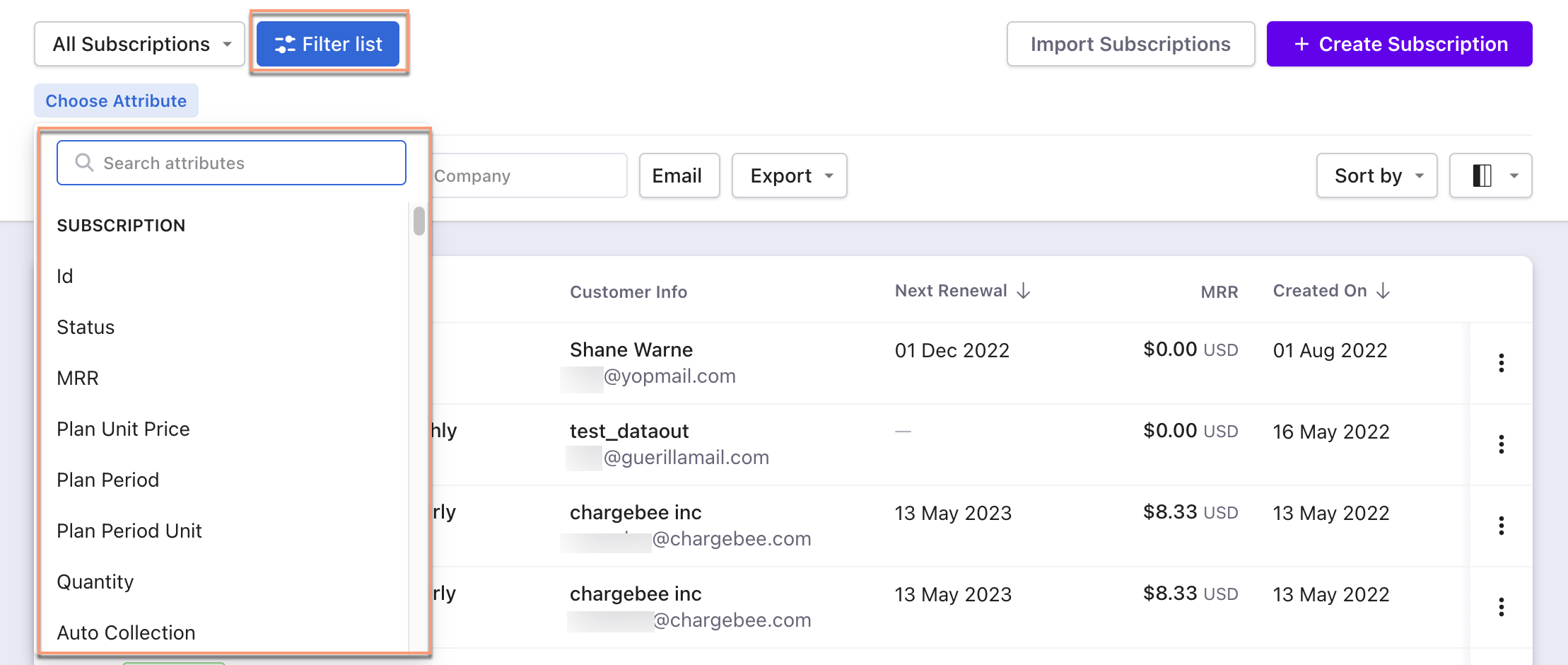The image size is (1568, 665).
Task: Click the Email button
Action: [x=679, y=175]
